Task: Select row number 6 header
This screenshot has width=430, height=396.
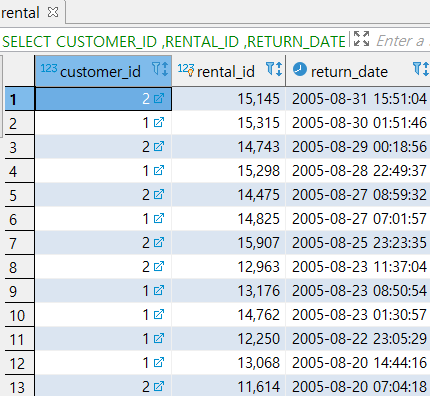Action: click(x=19, y=219)
